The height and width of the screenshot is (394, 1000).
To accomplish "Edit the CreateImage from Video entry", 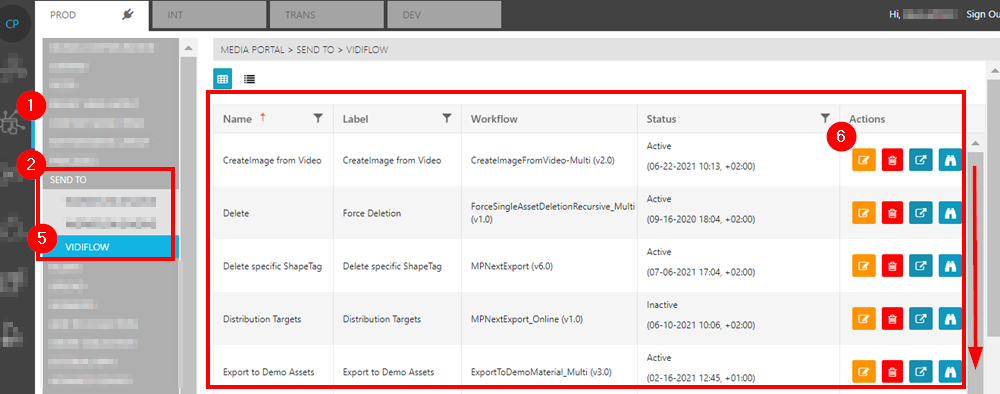I will pos(864,160).
